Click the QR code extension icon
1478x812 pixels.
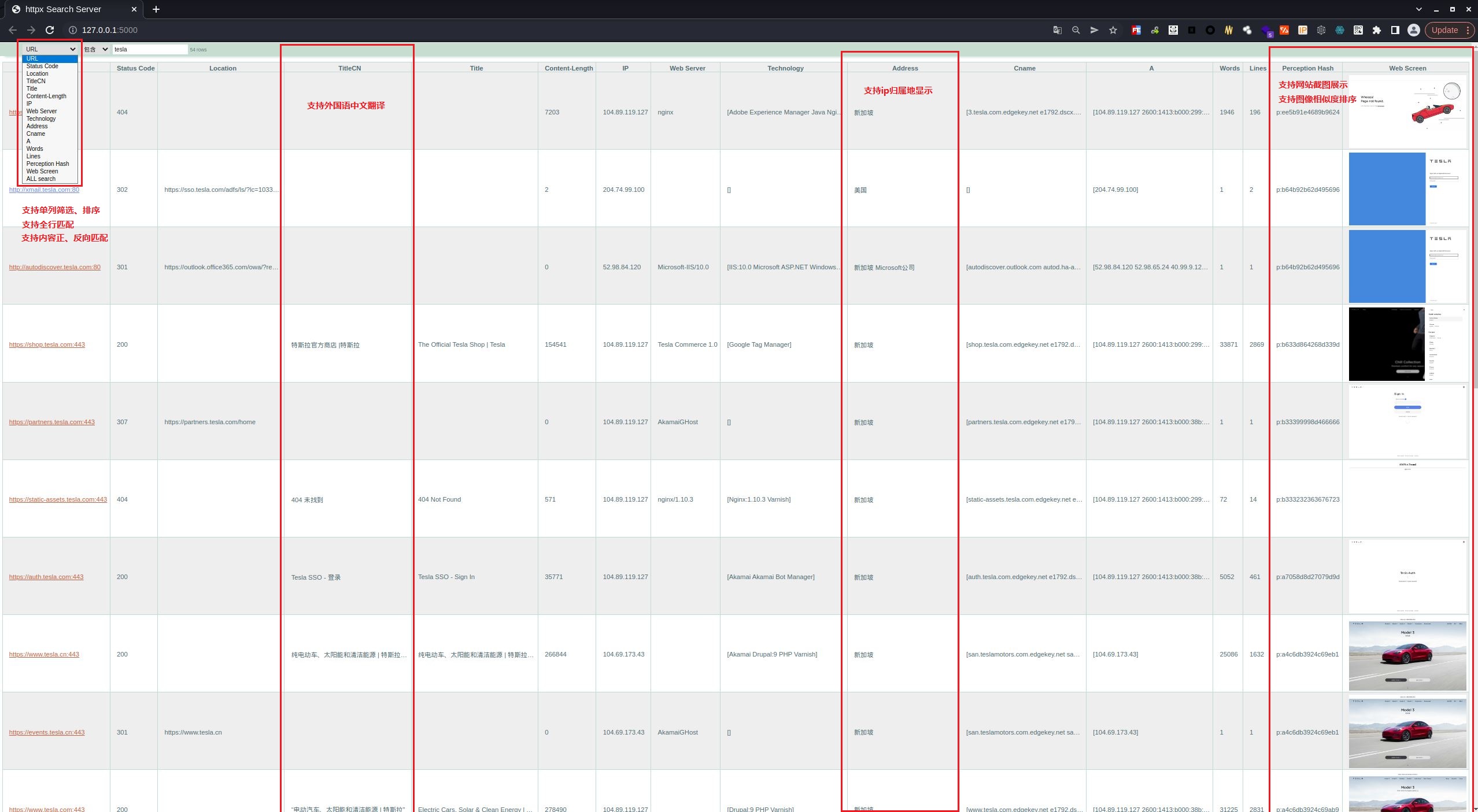point(1358,30)
